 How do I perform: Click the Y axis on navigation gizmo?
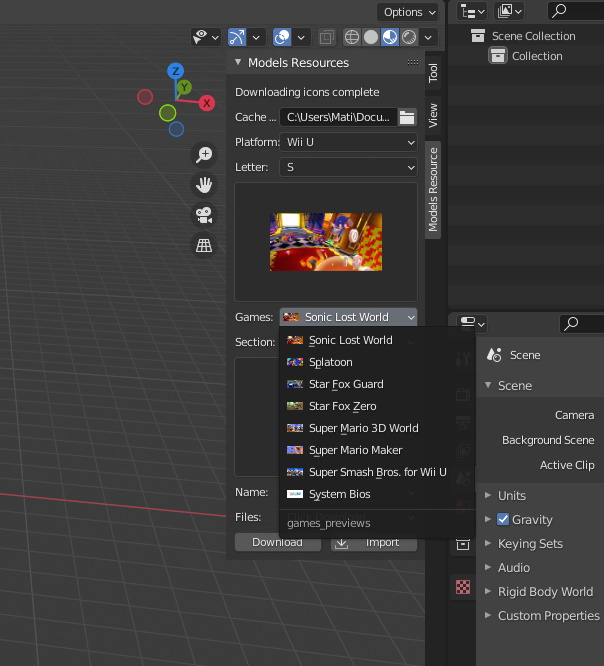184,87
